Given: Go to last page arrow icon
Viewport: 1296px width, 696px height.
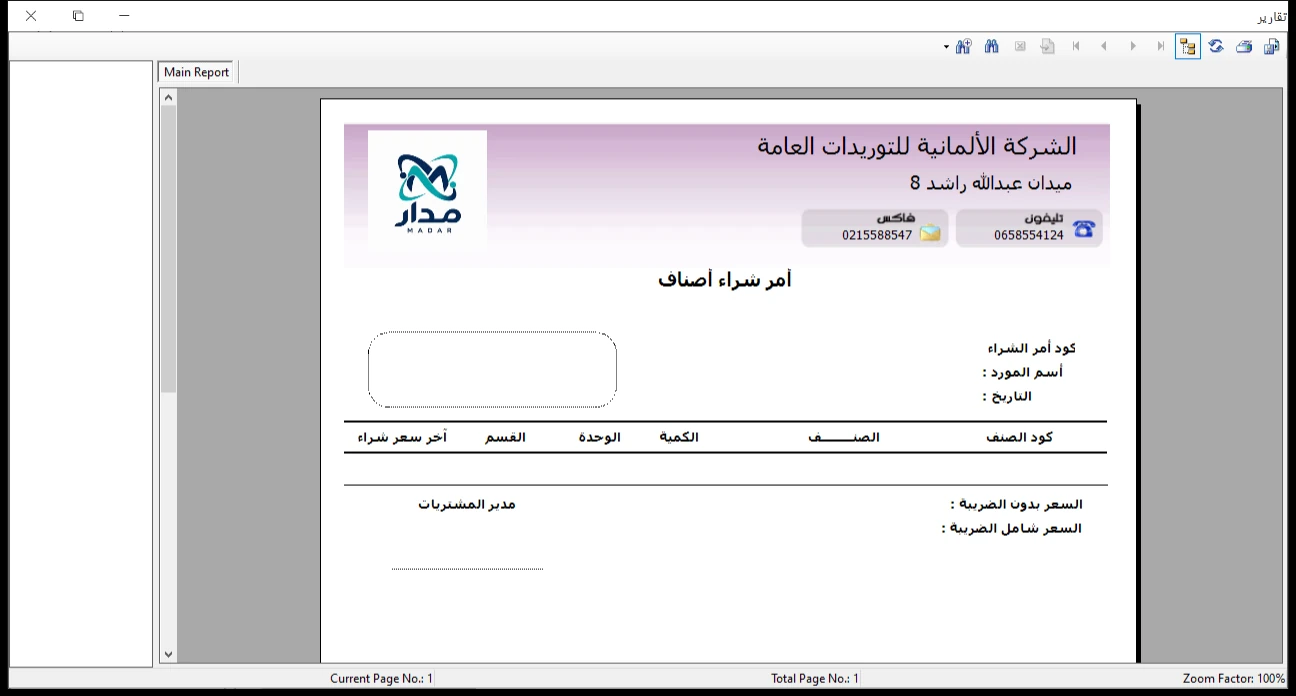Looking at the screenshot, I should pos(1160,46).
